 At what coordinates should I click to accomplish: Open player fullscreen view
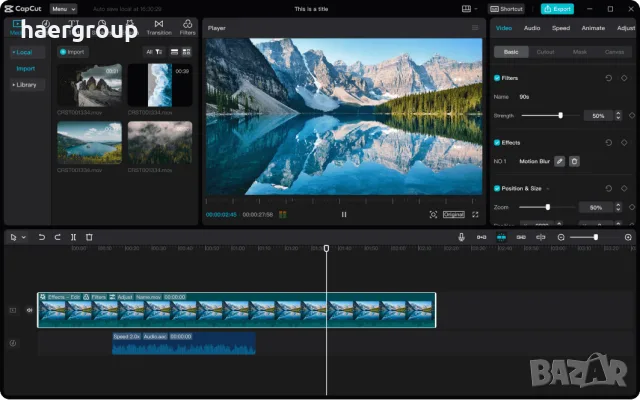tap(475, 214)
